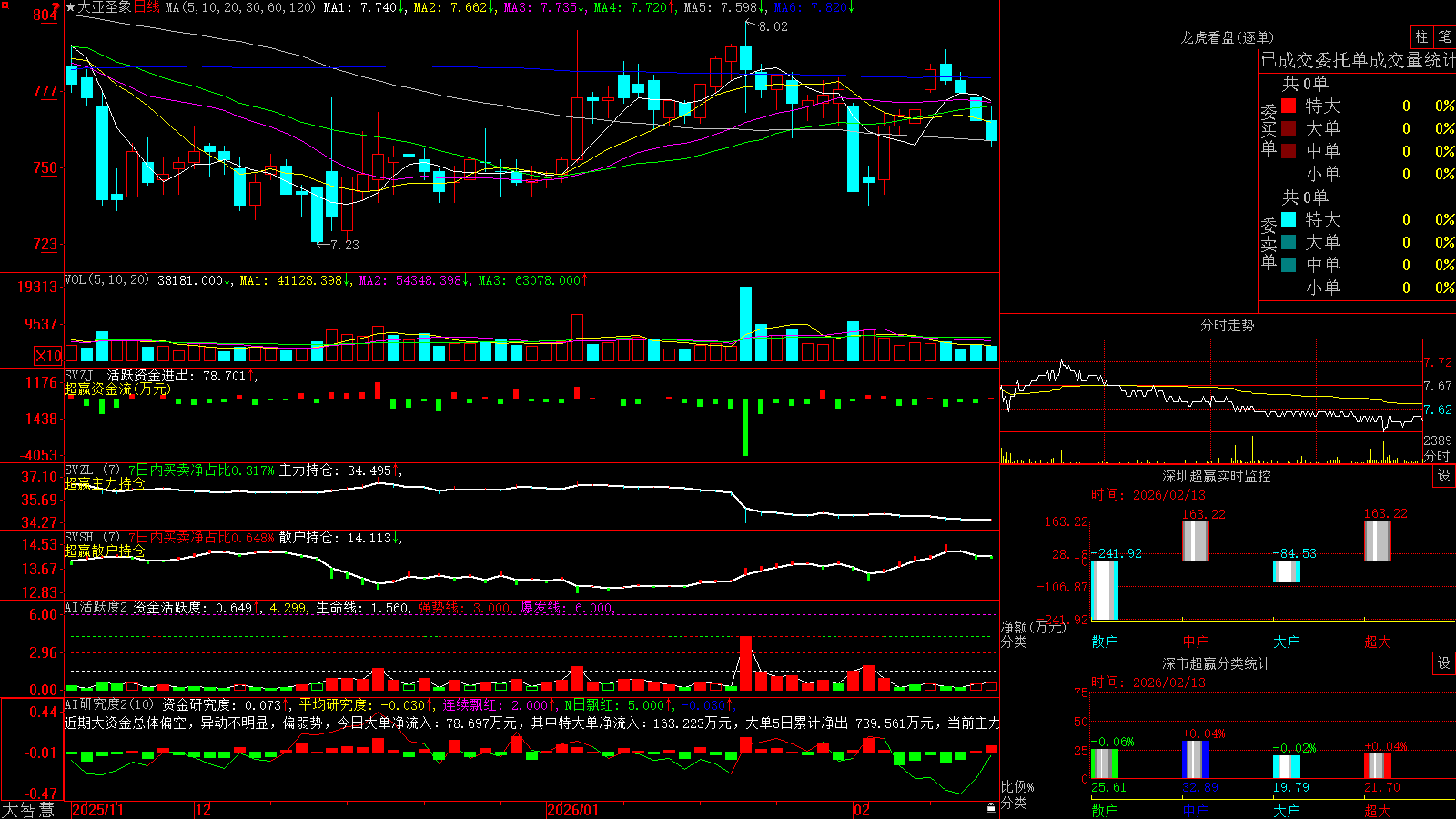Click the 分时走势 panel title

(x=1227, y=325)
